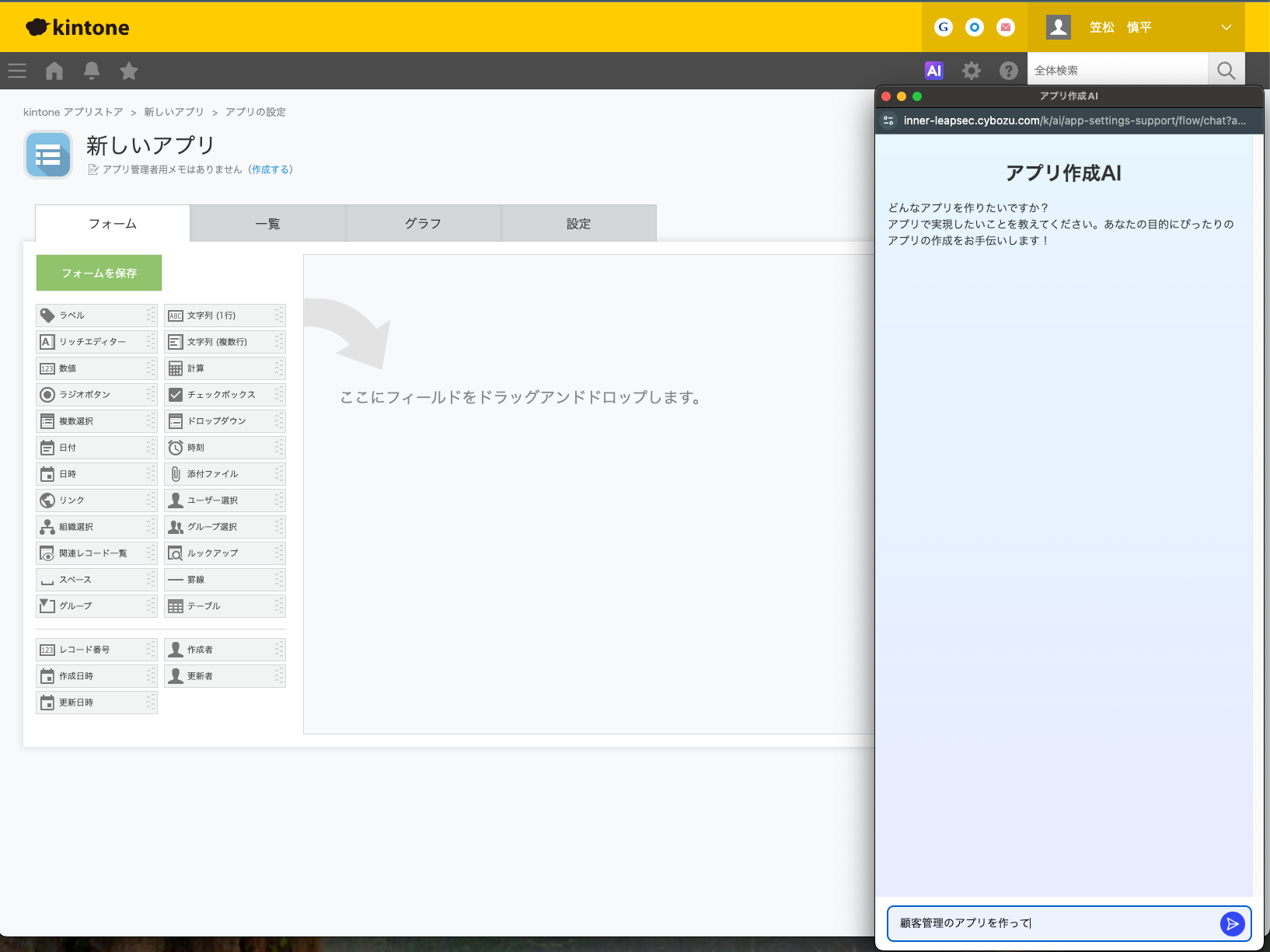Viewport: 1270px width, 952px height.
Task: Switch to the グラフ tab
Action: (x=423, y=223)
